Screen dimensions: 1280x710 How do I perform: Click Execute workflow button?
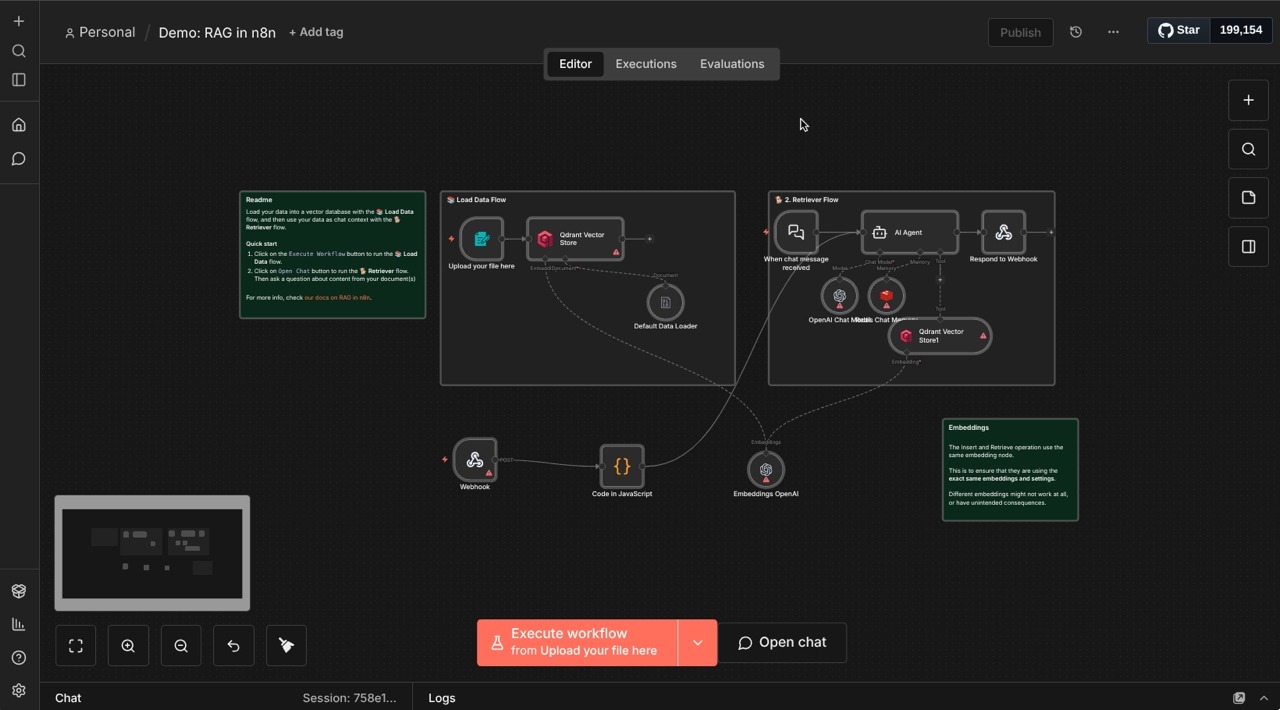coord(577,643)
